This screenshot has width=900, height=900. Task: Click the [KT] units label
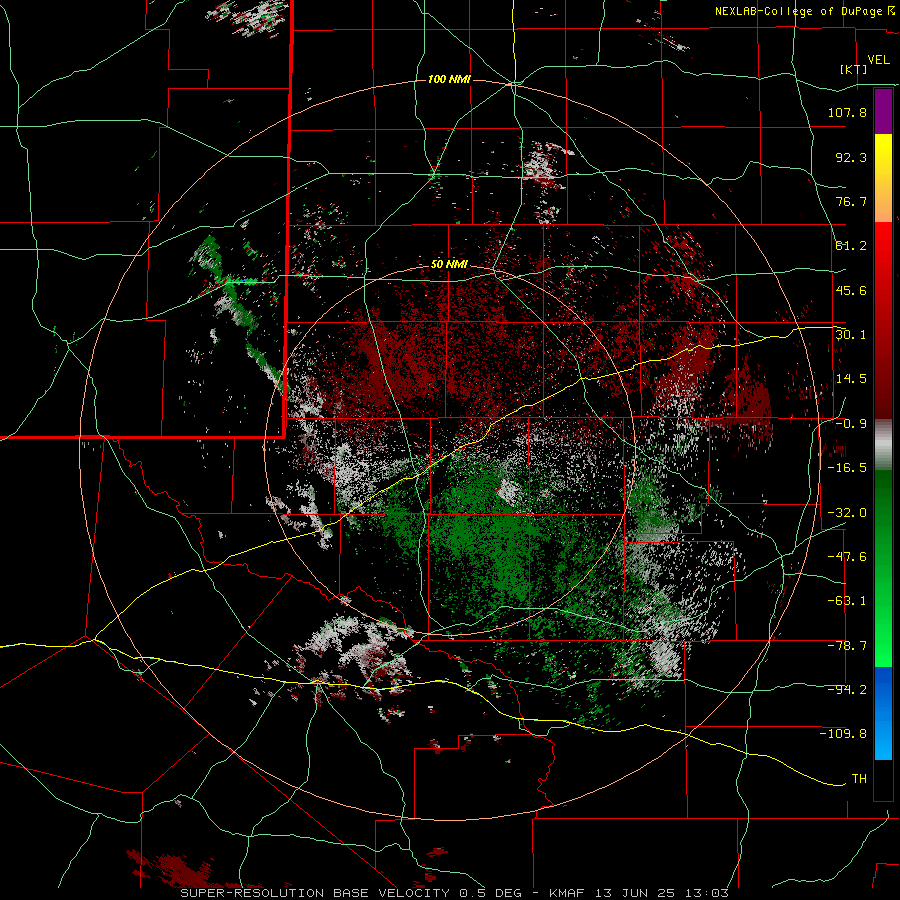pos(854,69)
